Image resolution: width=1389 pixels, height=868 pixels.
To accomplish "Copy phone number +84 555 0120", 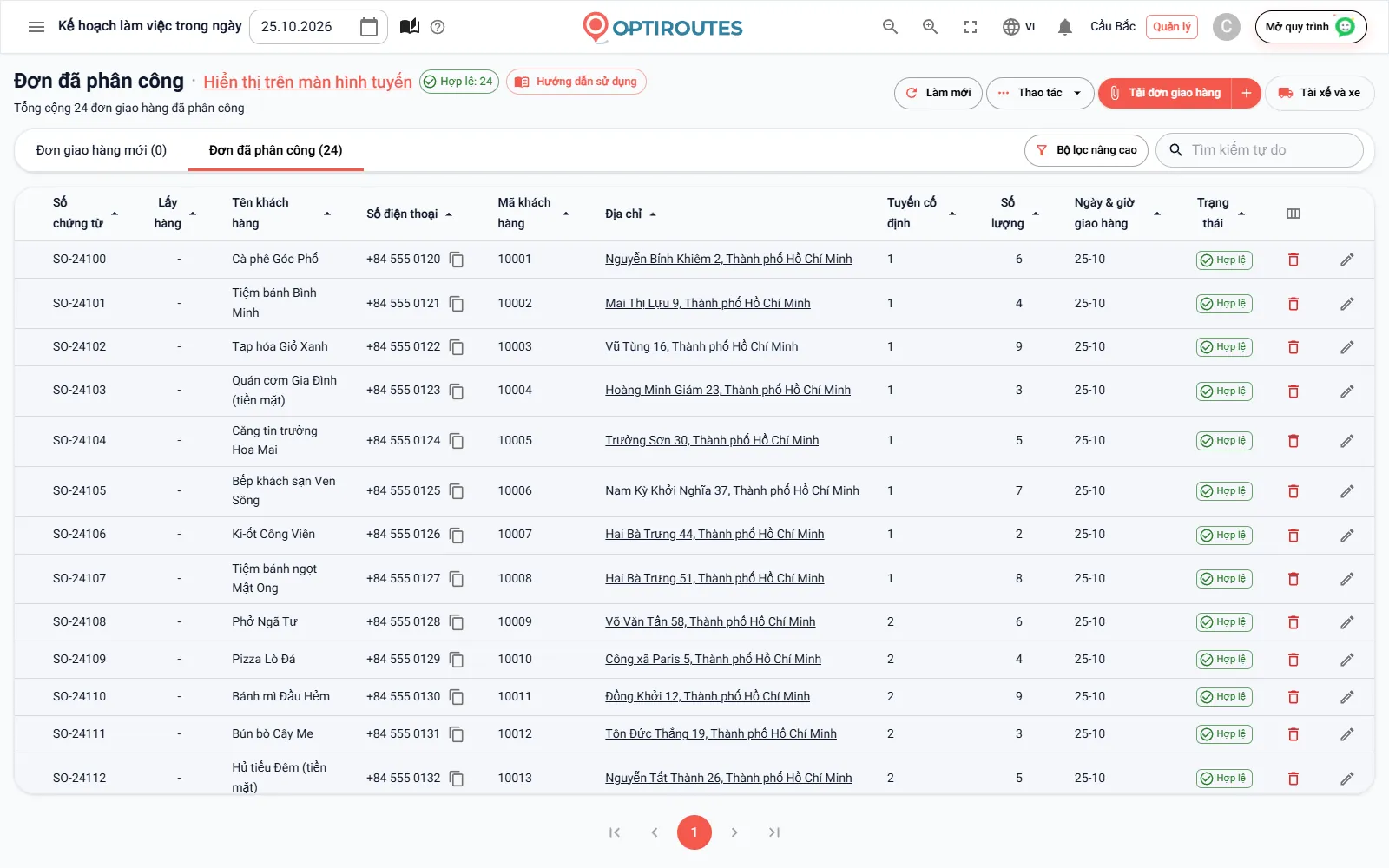I will (457, 260).
